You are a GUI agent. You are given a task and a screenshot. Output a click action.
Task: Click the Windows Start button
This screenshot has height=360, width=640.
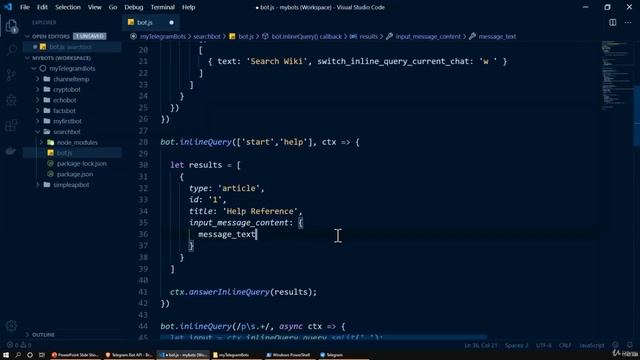tap(6, 355)
